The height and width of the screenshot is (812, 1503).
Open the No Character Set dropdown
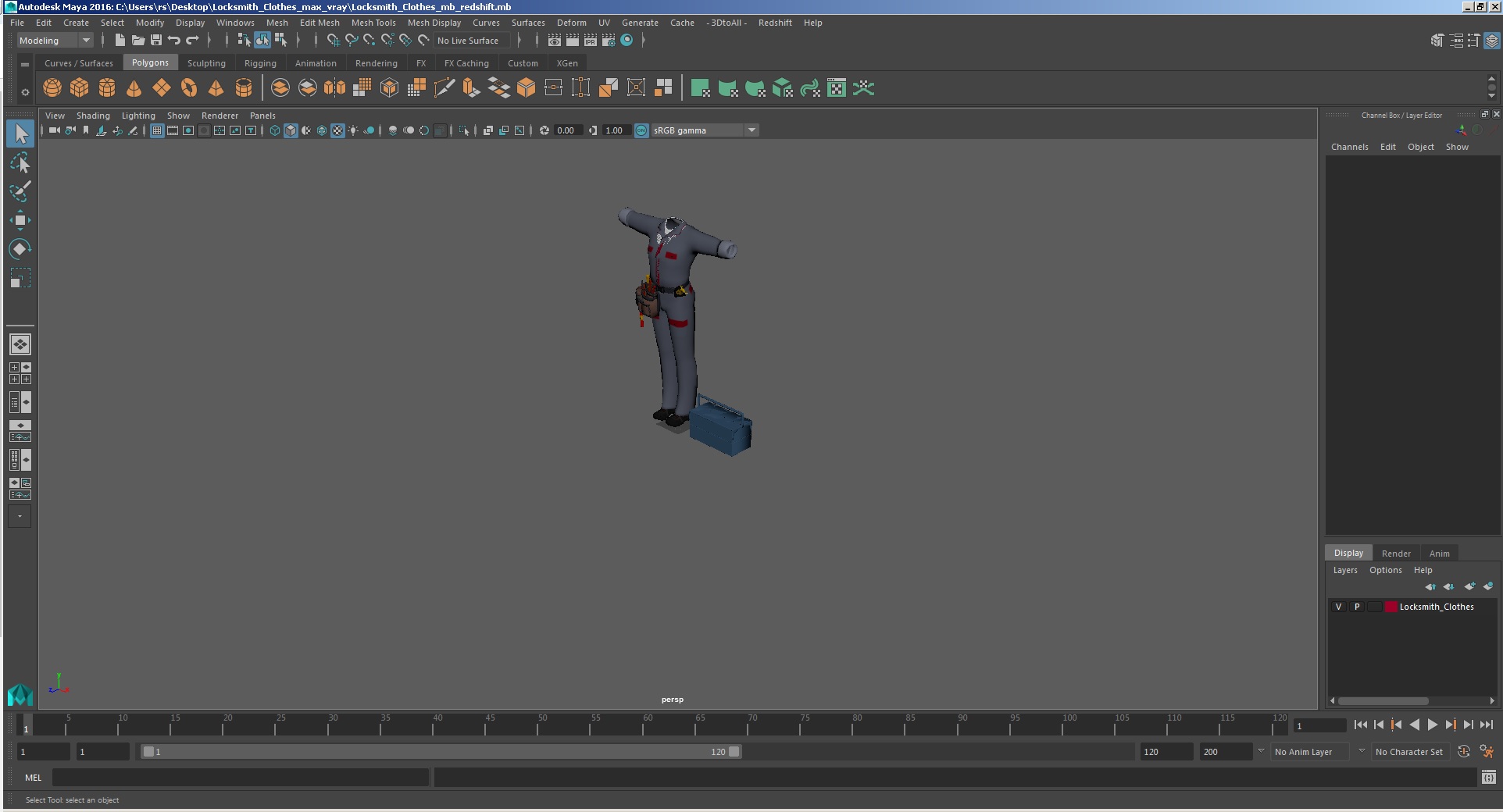point(1410,752)
